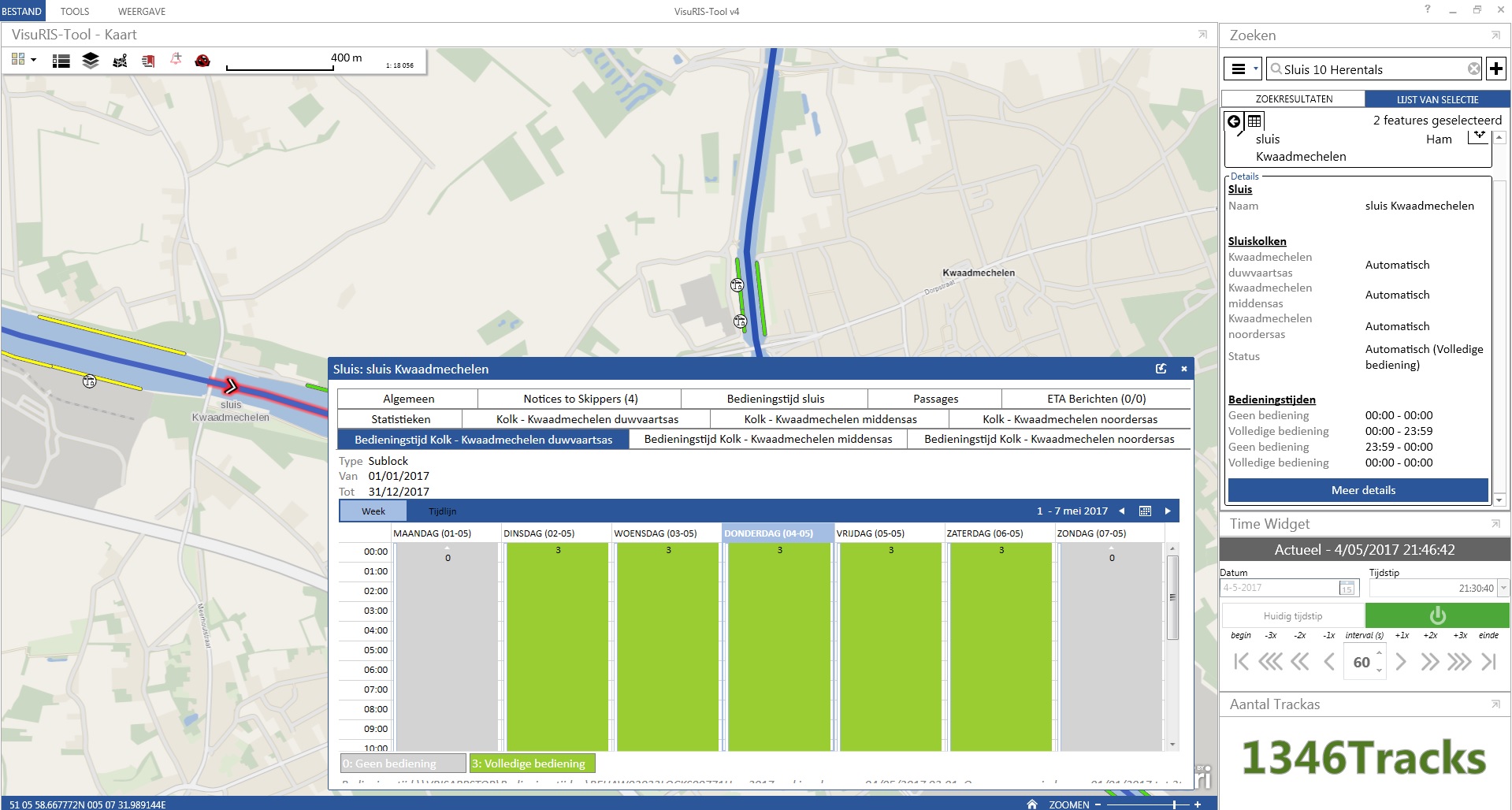Undock the Time Widget panel expander
The height and width of the screenshot is (810, 1512).
point(1495,524)
